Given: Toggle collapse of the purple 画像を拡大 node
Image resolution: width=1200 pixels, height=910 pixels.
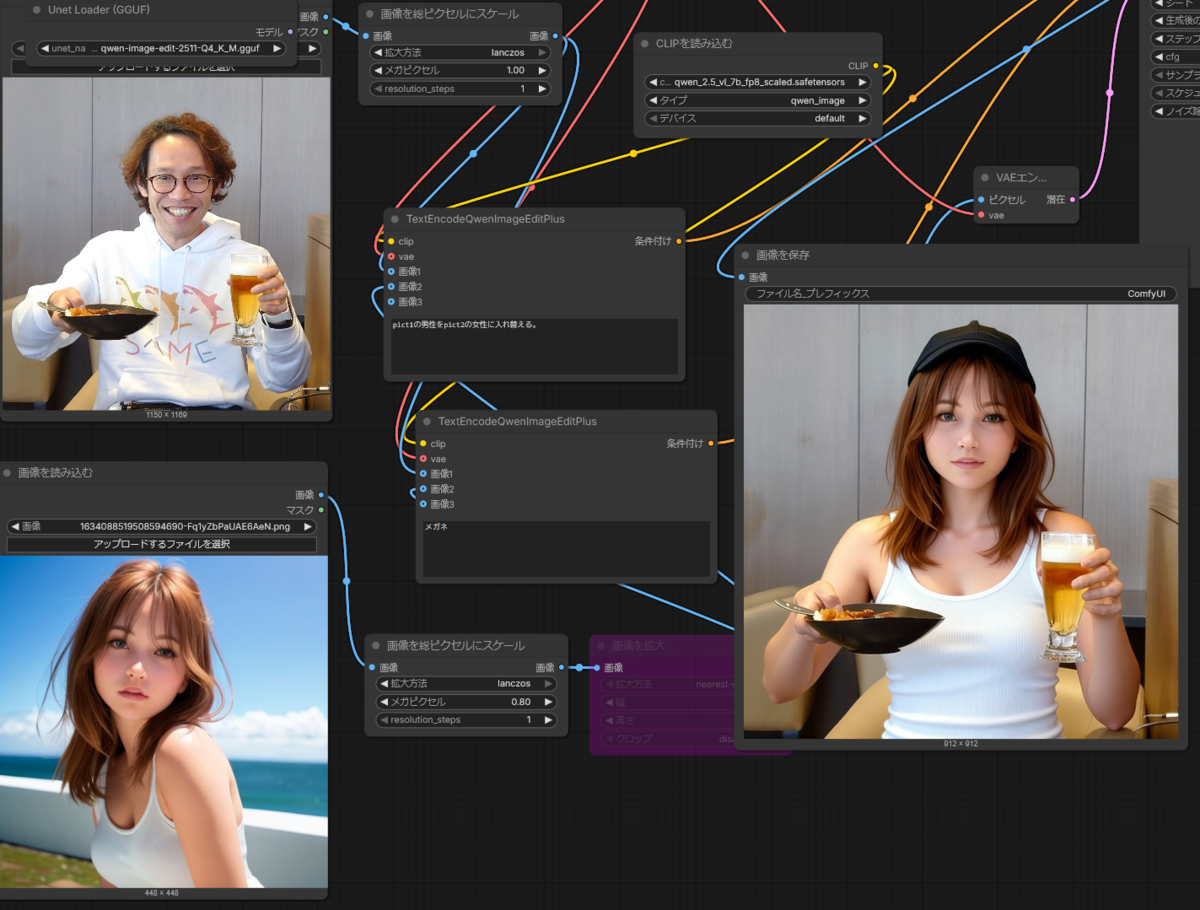Looking at the screenshot, I should tap(600, 646).
